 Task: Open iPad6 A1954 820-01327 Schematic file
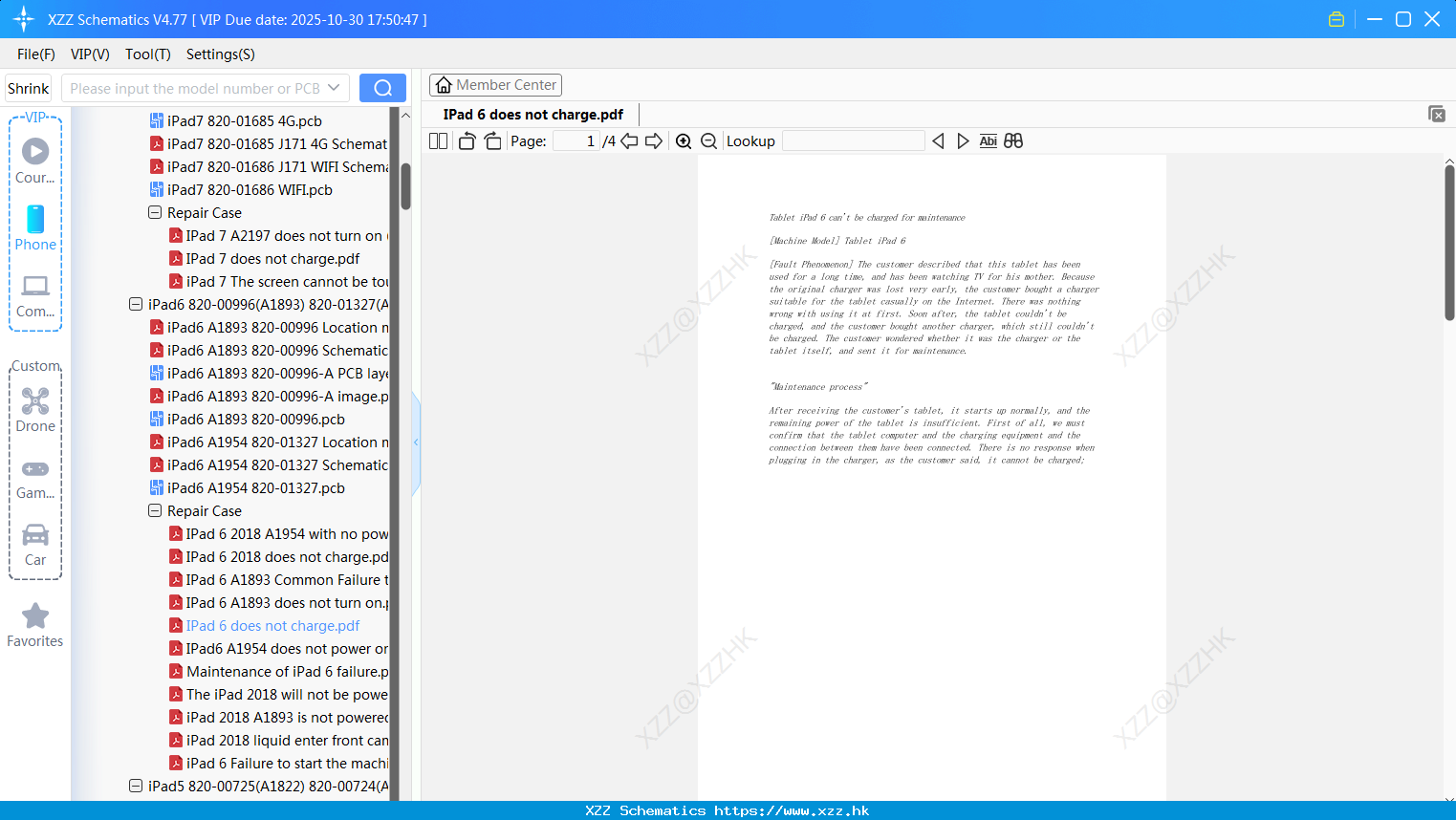[x=269, y=465]
